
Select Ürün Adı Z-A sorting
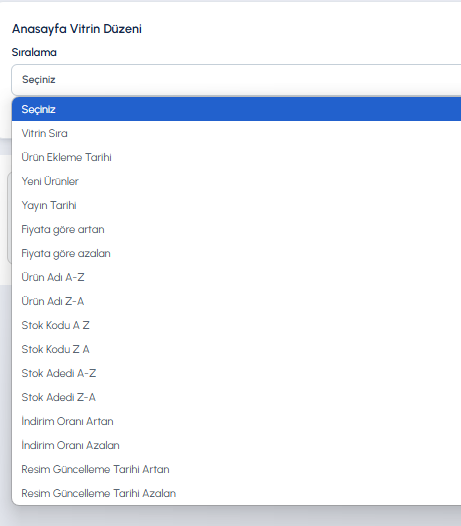237,301
